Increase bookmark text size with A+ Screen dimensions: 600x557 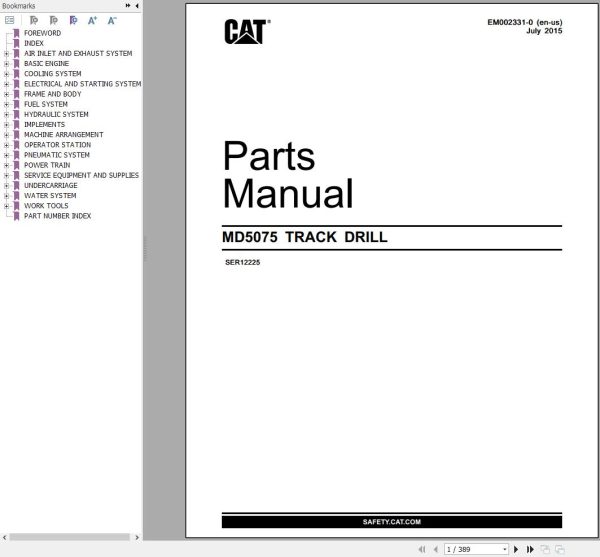(92, 20)
